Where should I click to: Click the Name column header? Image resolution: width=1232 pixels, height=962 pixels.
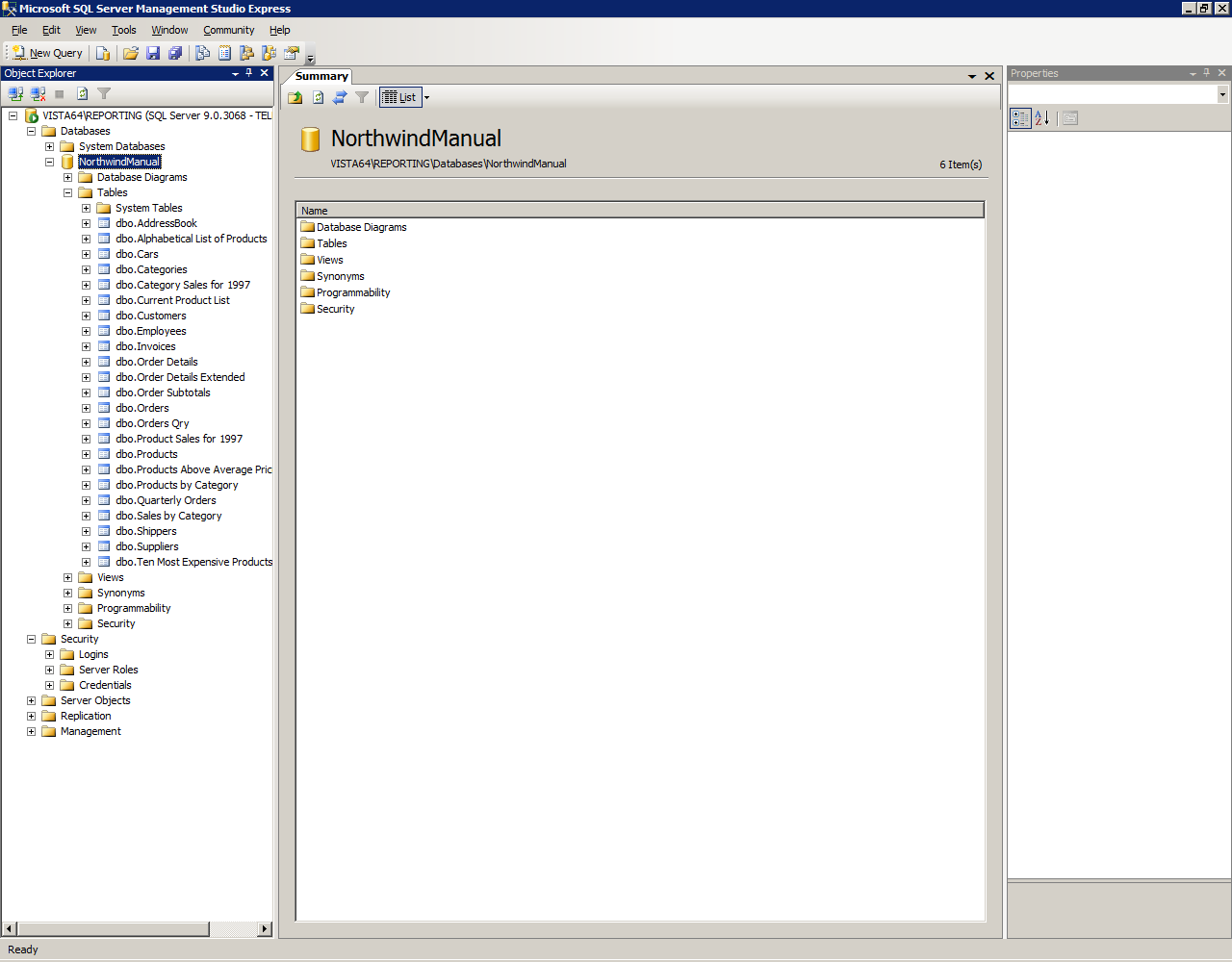click(640, 211)
